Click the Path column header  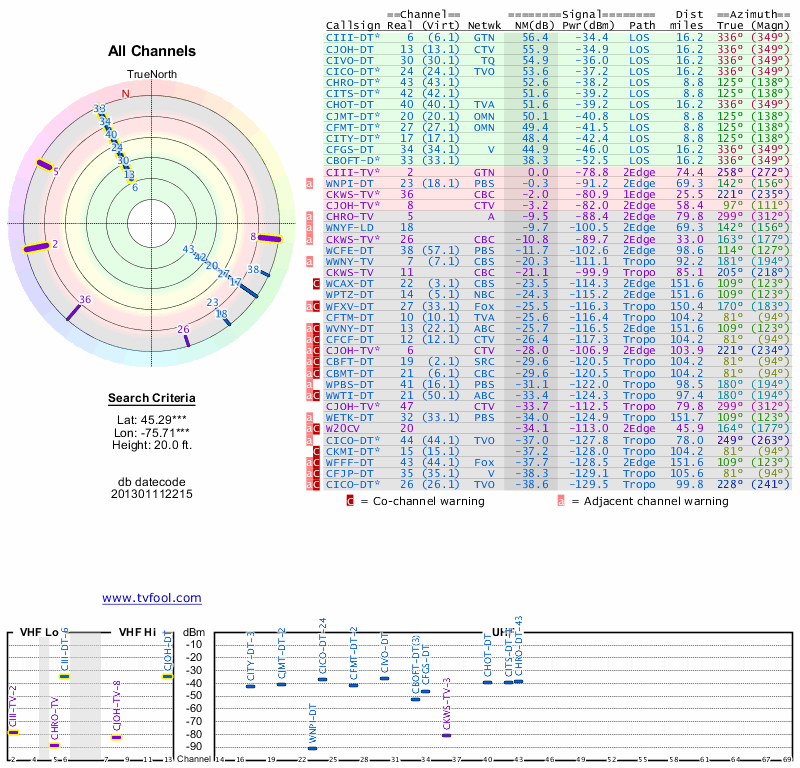(x=642, y=26)
